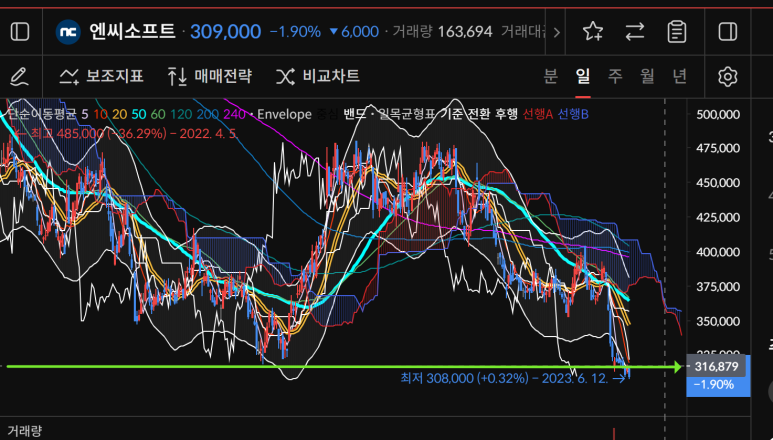Click the NC company logo

[68, 32]
